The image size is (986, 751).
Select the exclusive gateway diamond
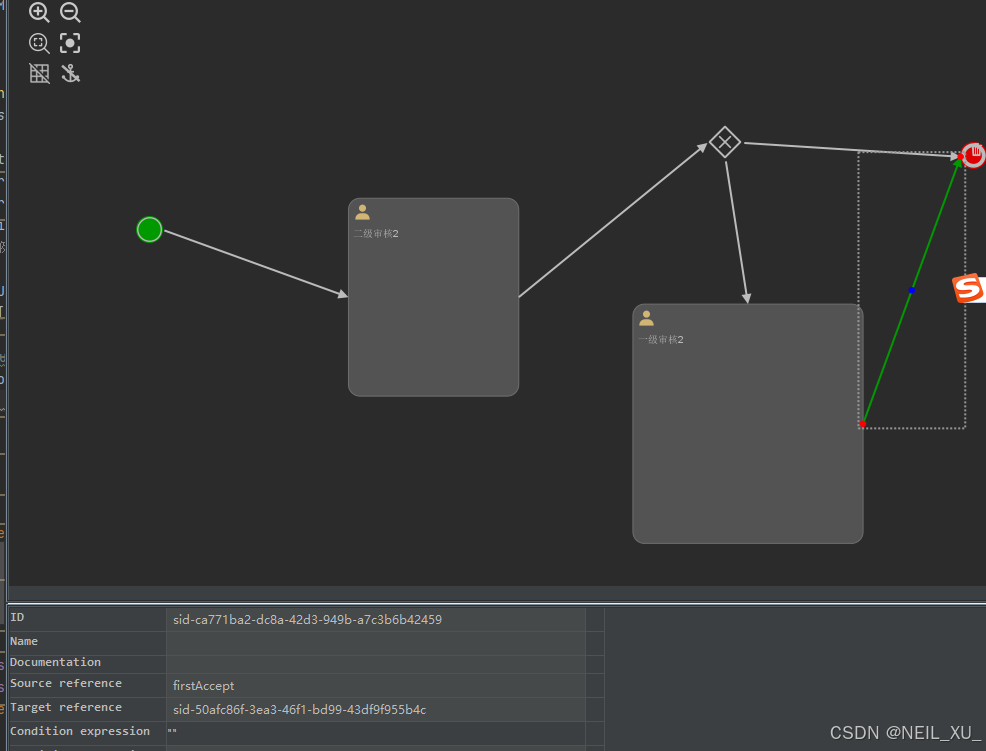click(724, 142)
